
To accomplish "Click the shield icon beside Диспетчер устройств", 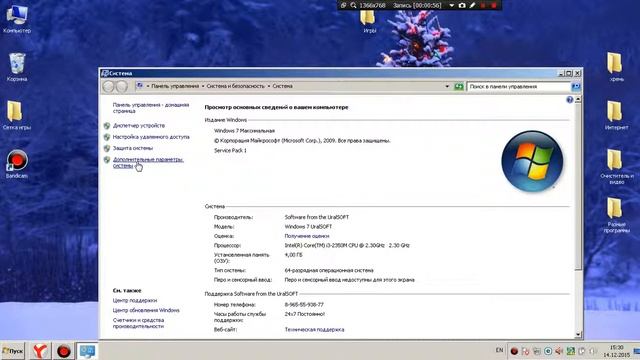I will [x=107, y=126].
